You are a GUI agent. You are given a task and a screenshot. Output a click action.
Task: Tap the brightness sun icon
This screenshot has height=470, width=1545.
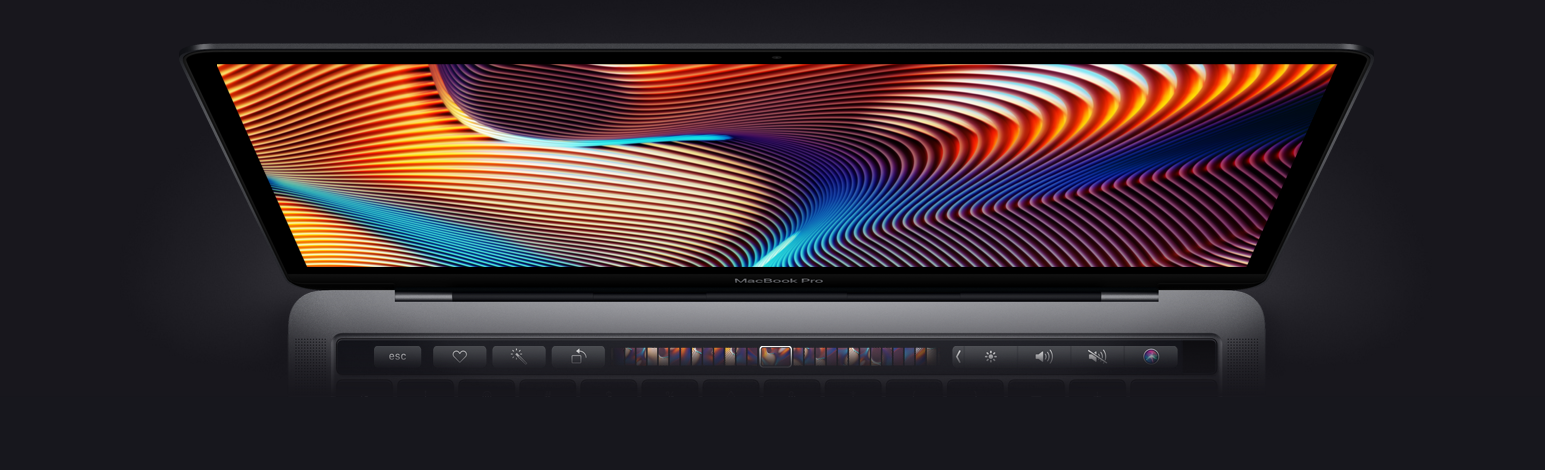[x=991, y=356]
